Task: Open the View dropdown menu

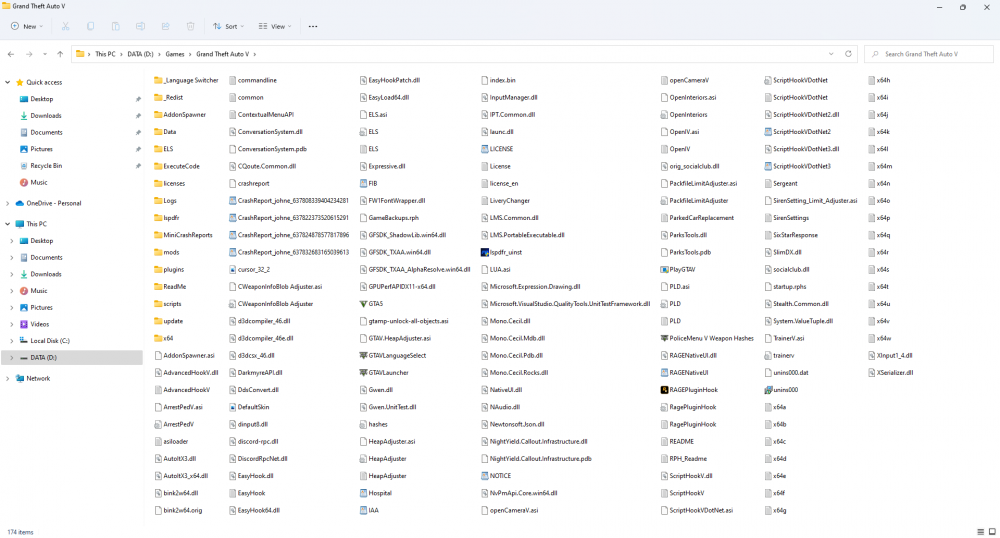Action: point(275,26)
